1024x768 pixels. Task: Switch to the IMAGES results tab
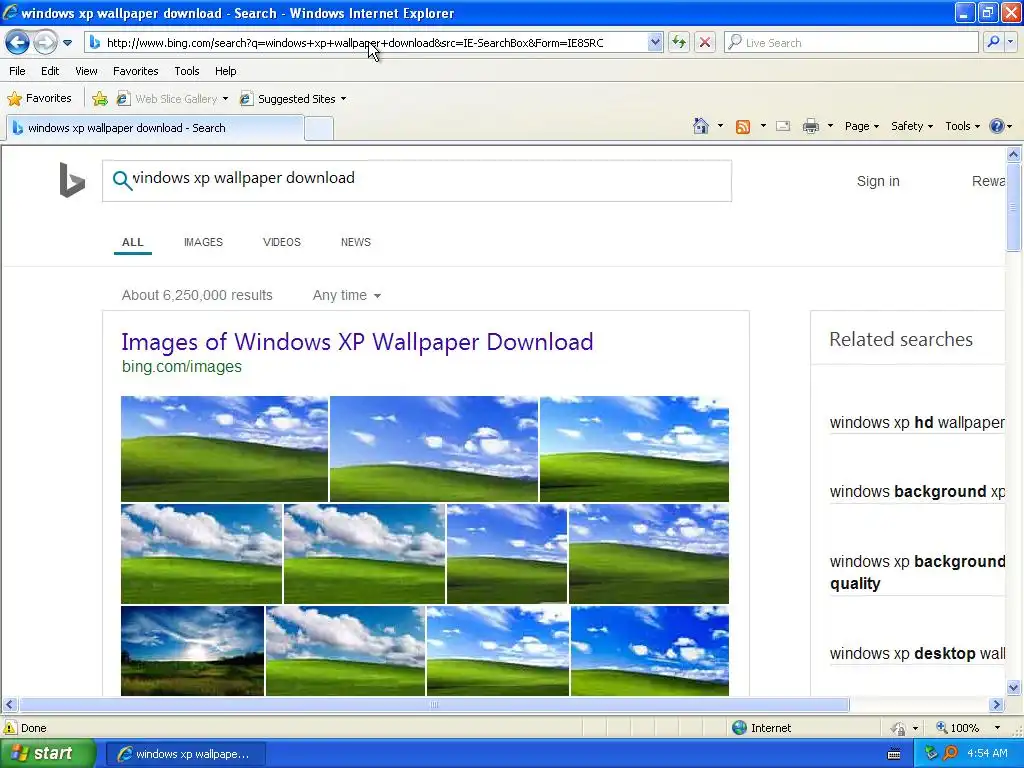coord(203,242)
